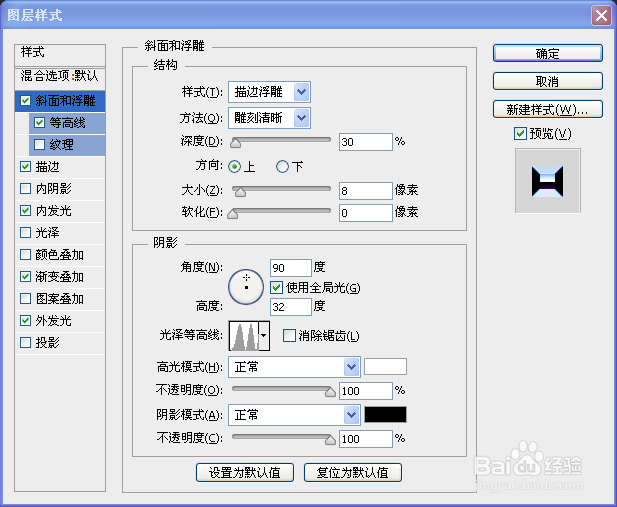Click the 大小 value field
This screenshot has width=617, height=507.
click(366, 191)
